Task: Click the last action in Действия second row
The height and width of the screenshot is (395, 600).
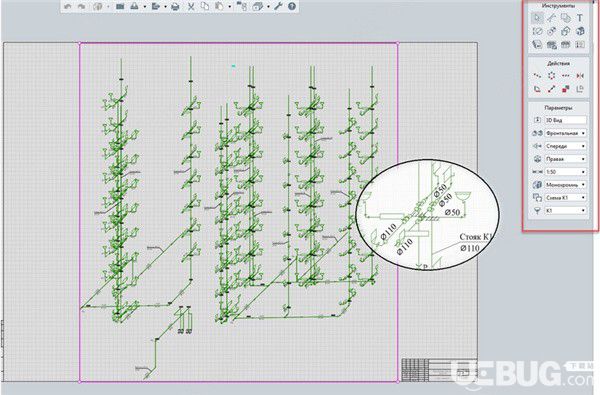Action: (580, 89)
